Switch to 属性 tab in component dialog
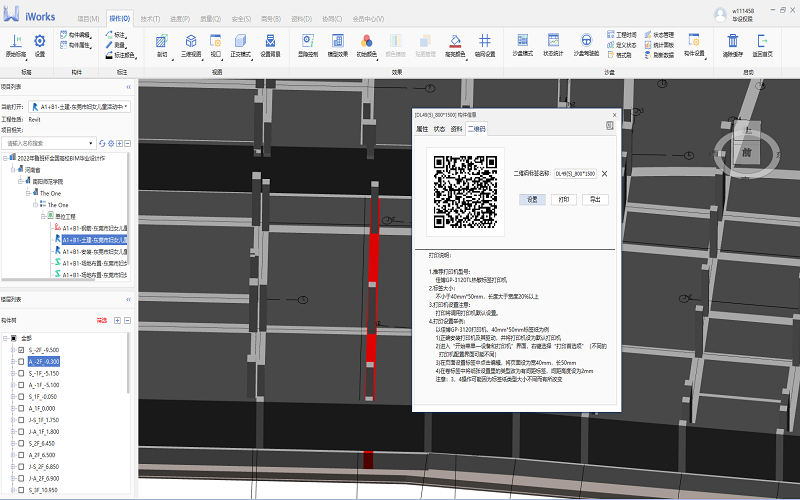The width and height of the screenshot is (800, 500). [x=422, y=129]
